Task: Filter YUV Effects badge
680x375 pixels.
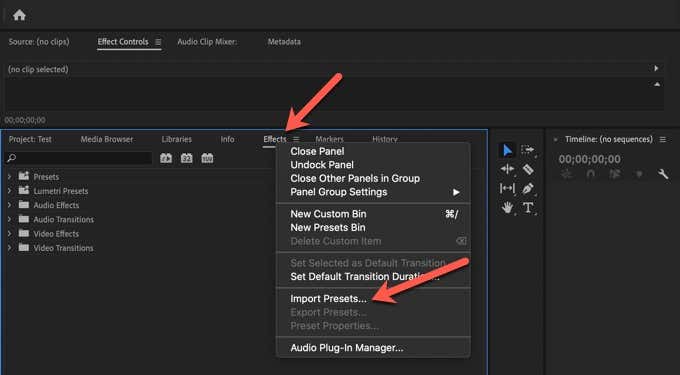Action: click(207, 158)
